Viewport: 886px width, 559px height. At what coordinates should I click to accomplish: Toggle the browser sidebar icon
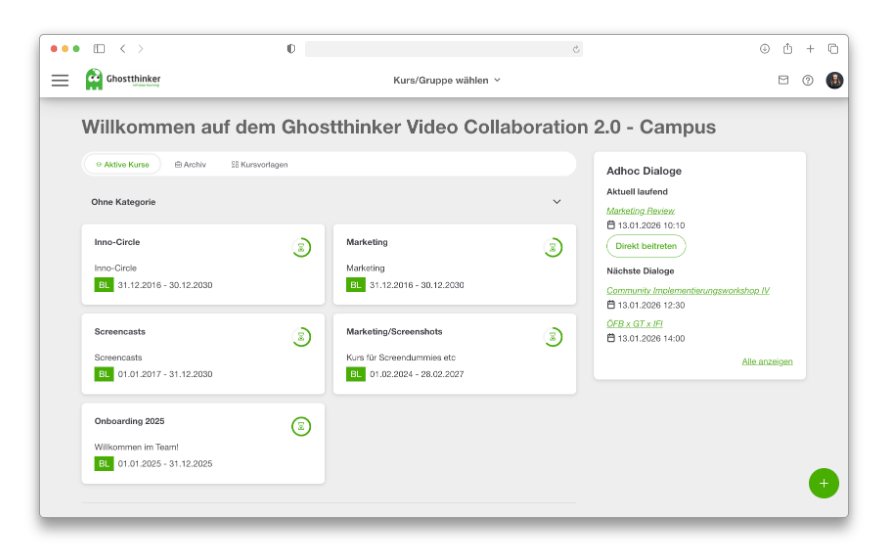click(99, 49)
